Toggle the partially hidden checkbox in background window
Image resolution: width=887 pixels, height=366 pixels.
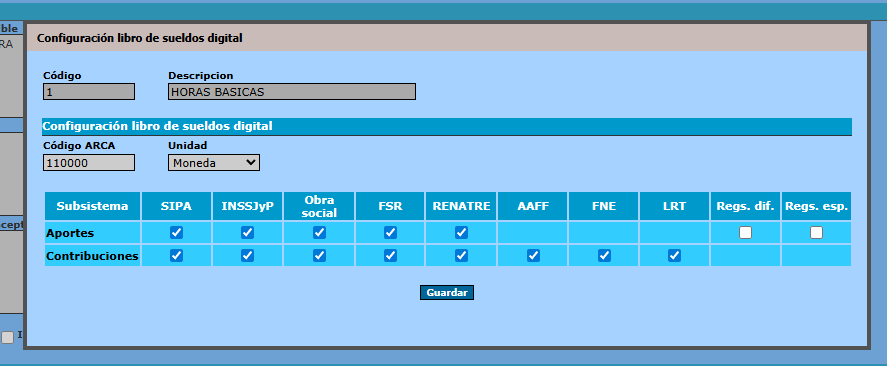(x=7, y=337)
